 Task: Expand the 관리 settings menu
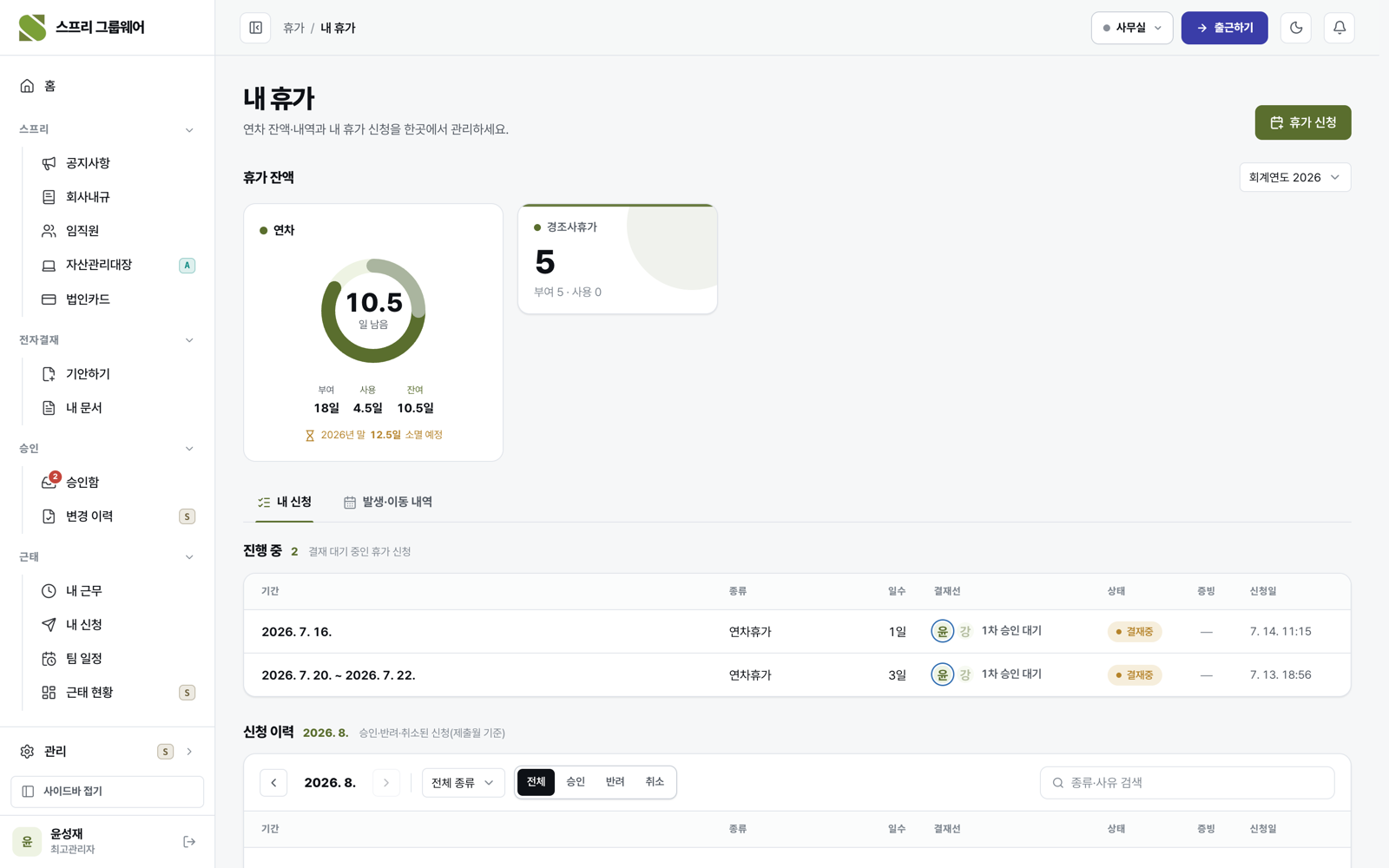[x=108, y=752]
